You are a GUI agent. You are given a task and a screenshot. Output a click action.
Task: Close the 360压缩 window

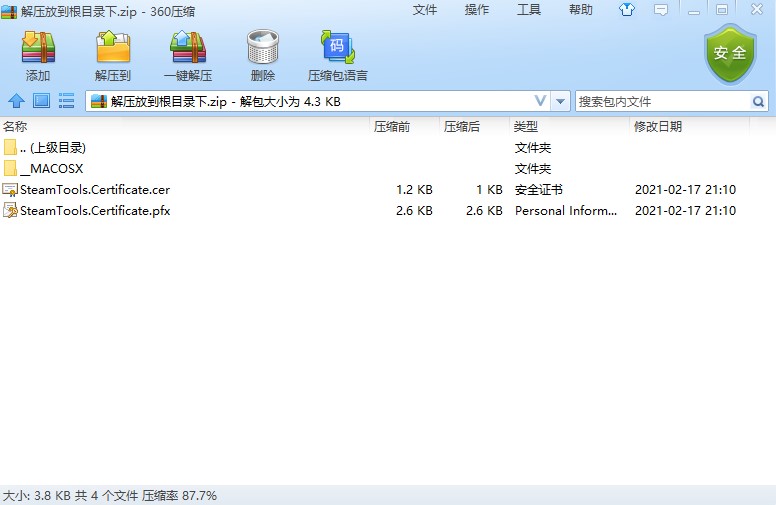pyautogui.click(x=757, y=9)
